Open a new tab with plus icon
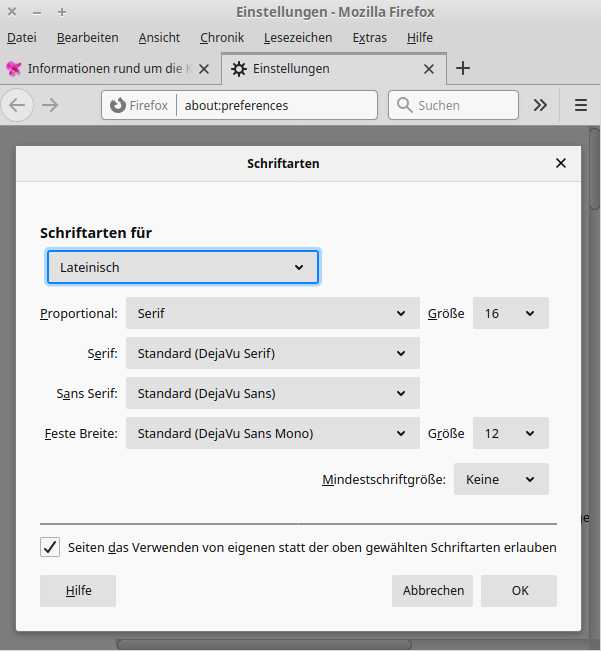Viewport: 601px width, 651px height. coord(462,69)
